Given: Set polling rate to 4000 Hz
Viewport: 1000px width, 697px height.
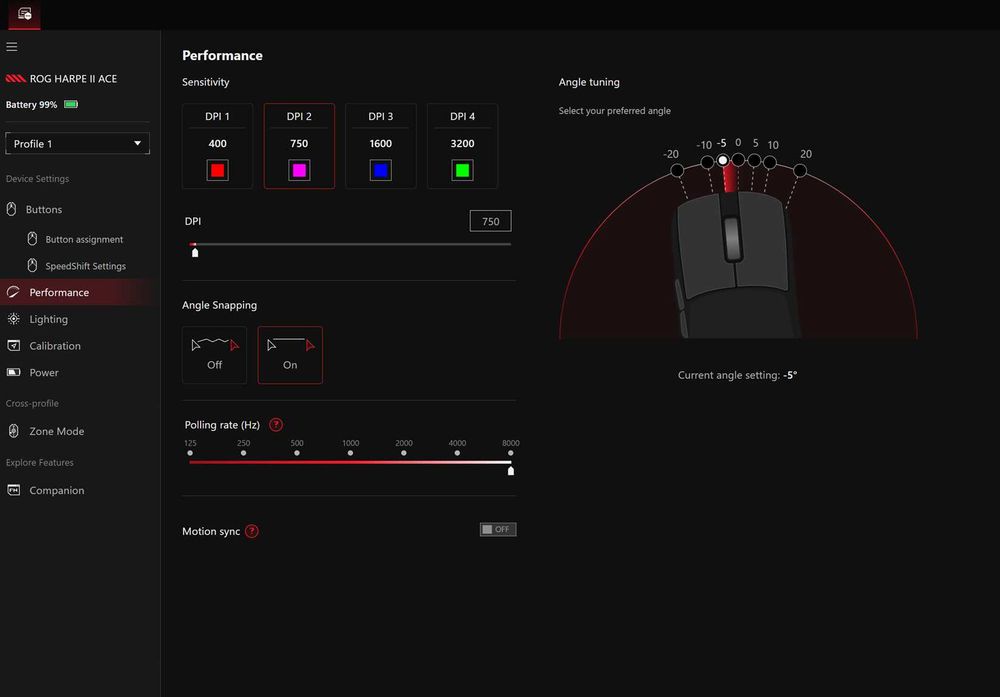Looking at the screenshot, I should tap(457, 453).
